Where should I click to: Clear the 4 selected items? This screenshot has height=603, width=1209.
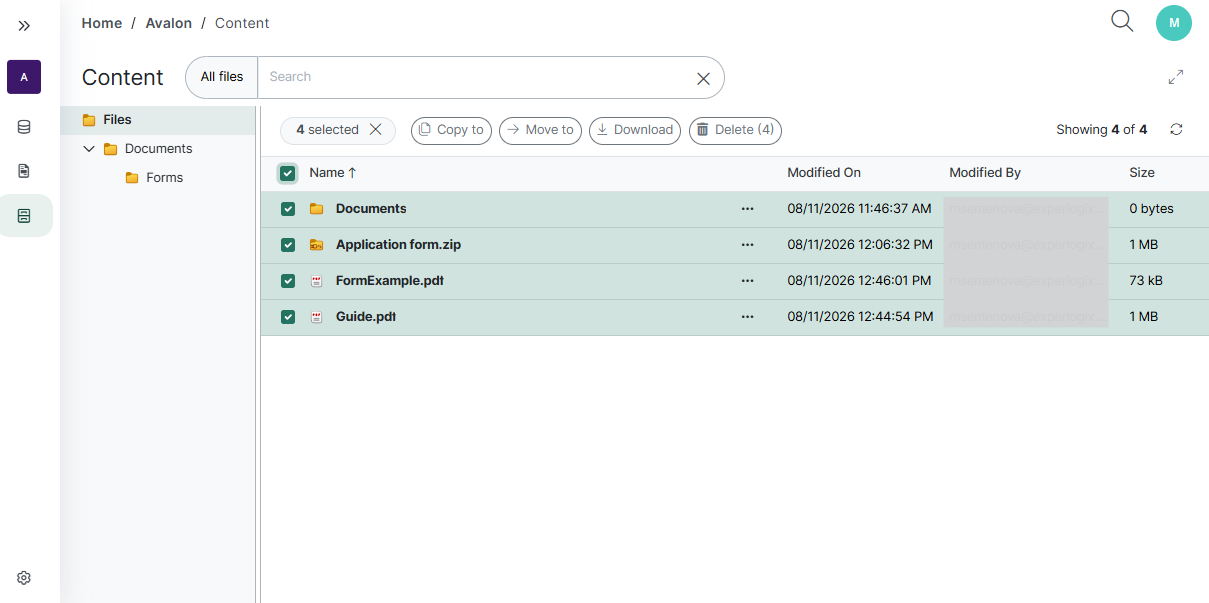(x=376, y=129)
